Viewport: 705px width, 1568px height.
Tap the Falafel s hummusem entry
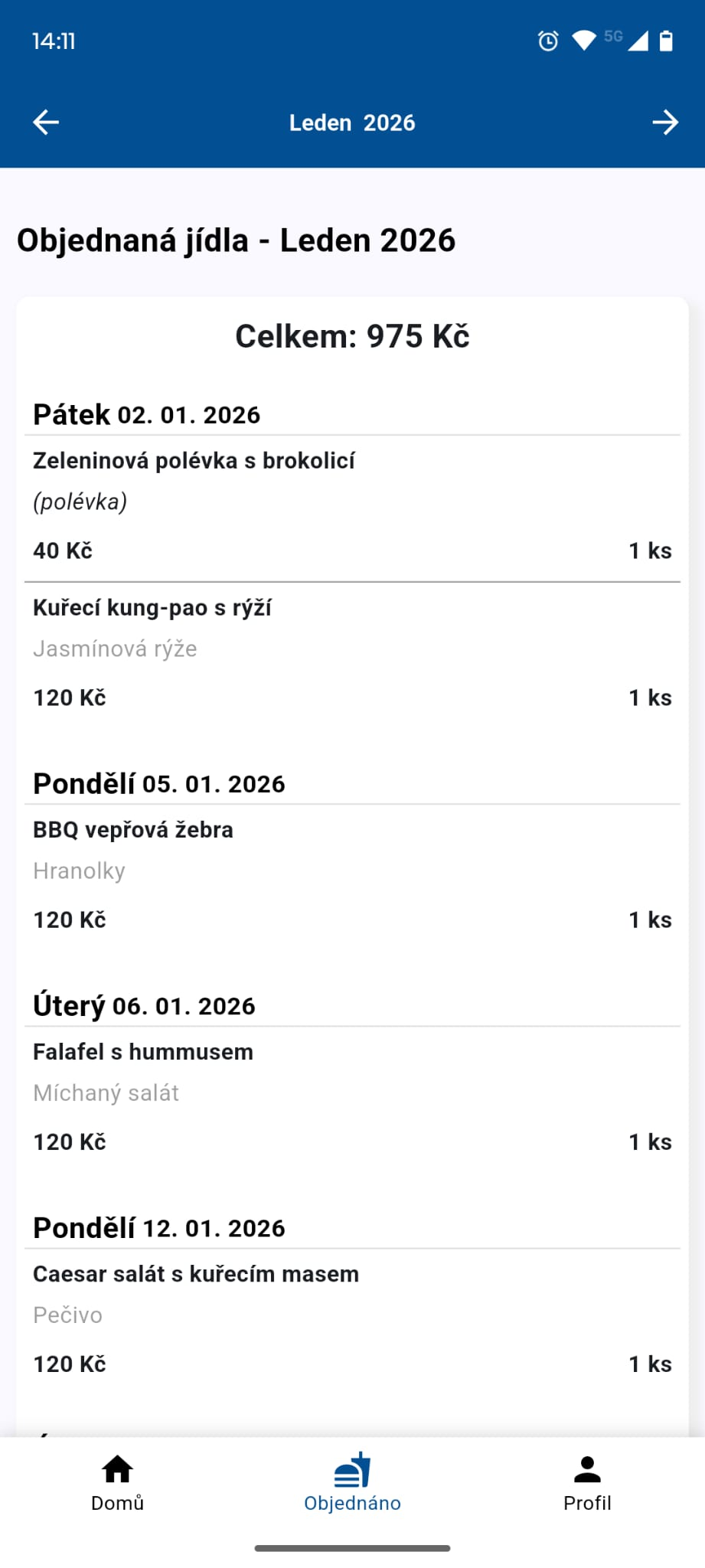click(143, 1052)
